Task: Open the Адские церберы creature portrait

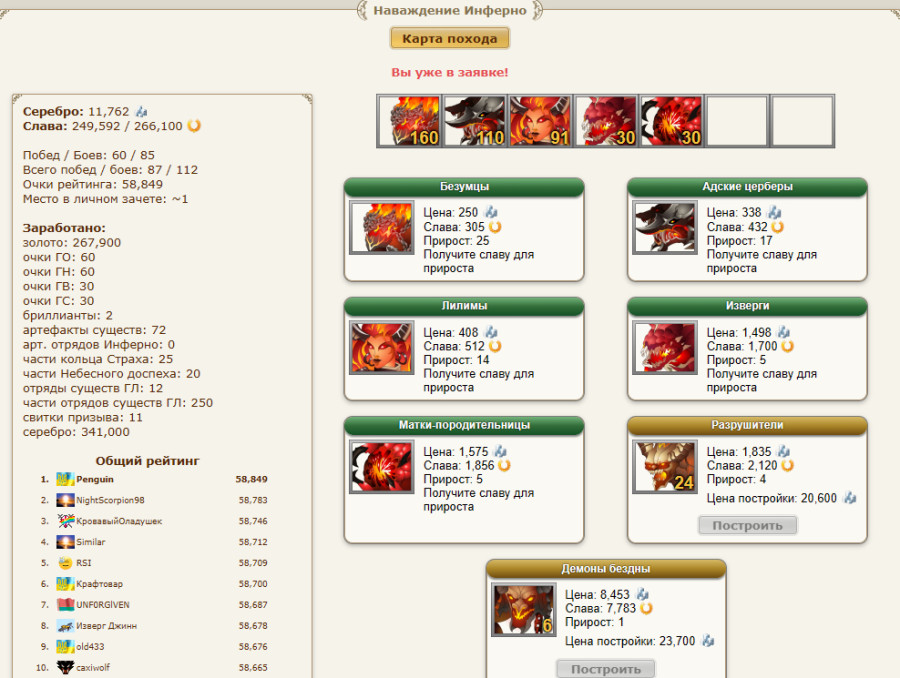Action: pyautogui.click(x=665, y=227)
